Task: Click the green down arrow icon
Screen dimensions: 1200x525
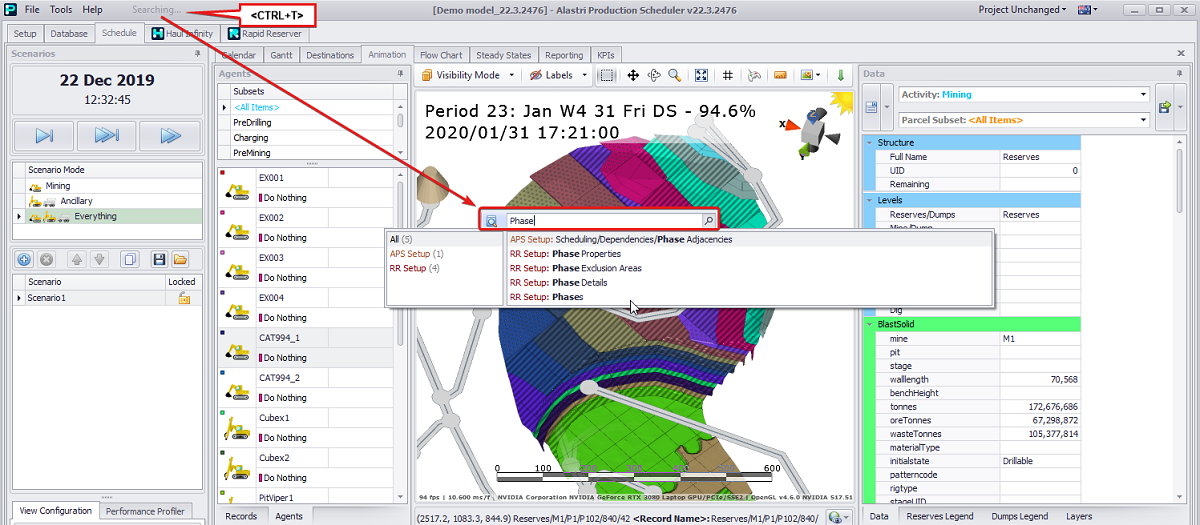Action: (840, 75)
